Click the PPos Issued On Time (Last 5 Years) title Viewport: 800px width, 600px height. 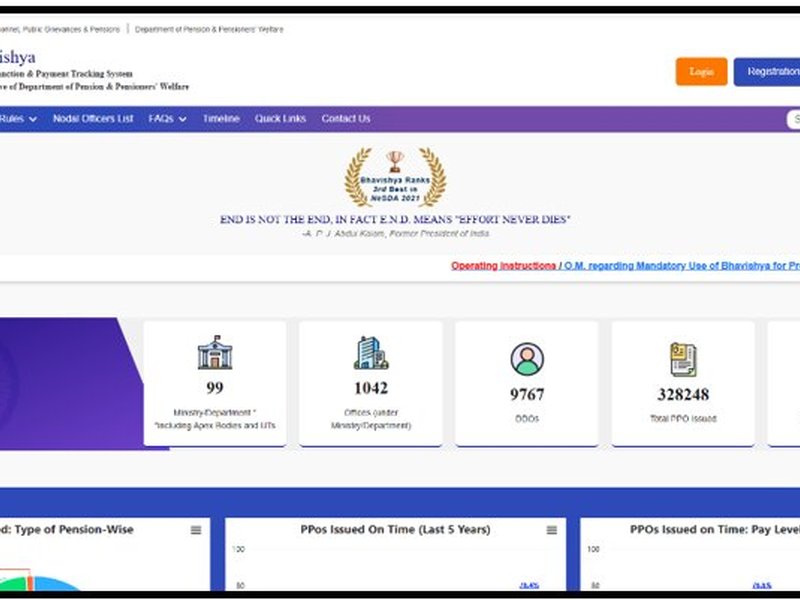[x=395, y=530]
